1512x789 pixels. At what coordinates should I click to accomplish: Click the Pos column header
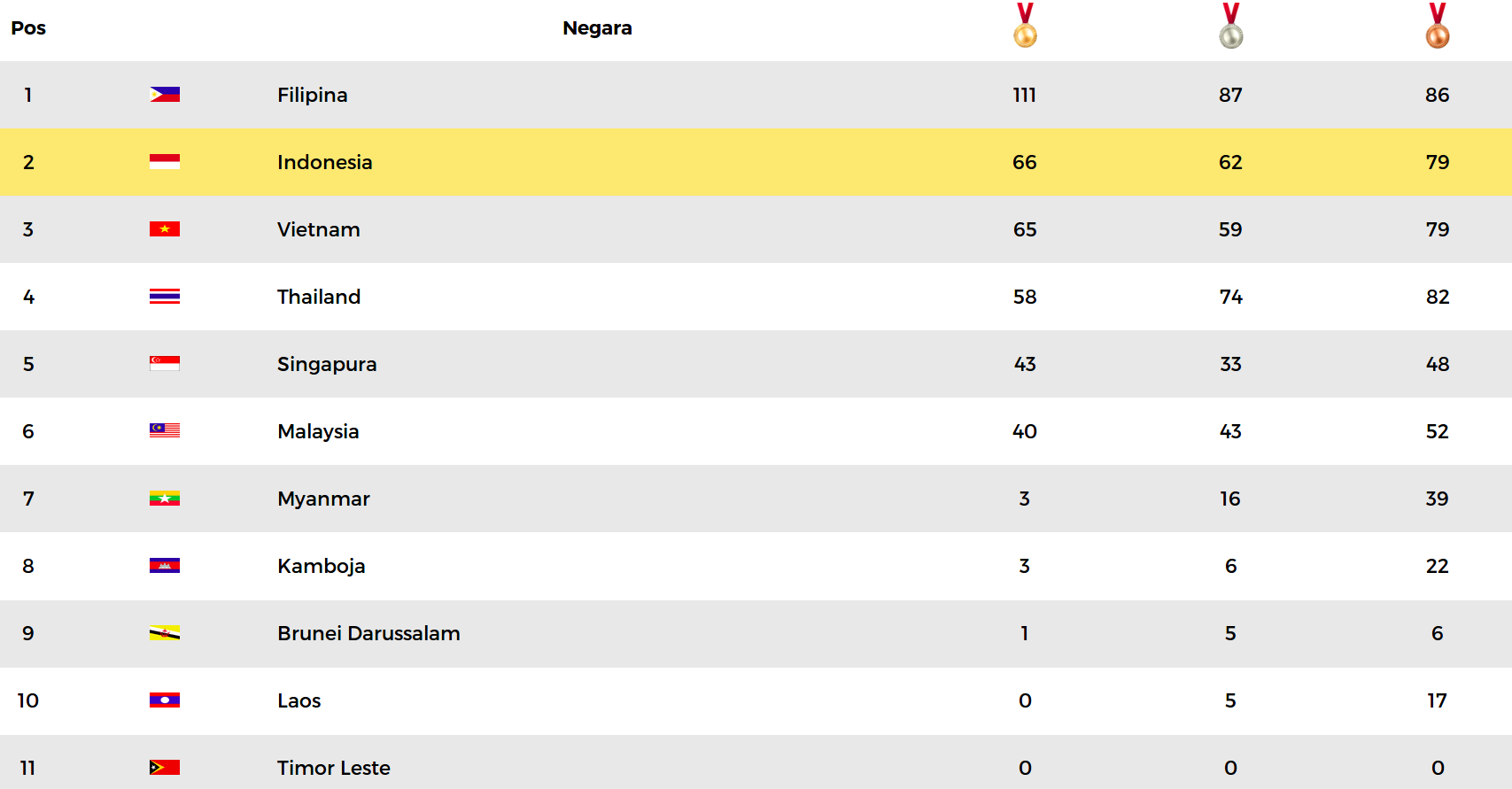click(28, 28)
